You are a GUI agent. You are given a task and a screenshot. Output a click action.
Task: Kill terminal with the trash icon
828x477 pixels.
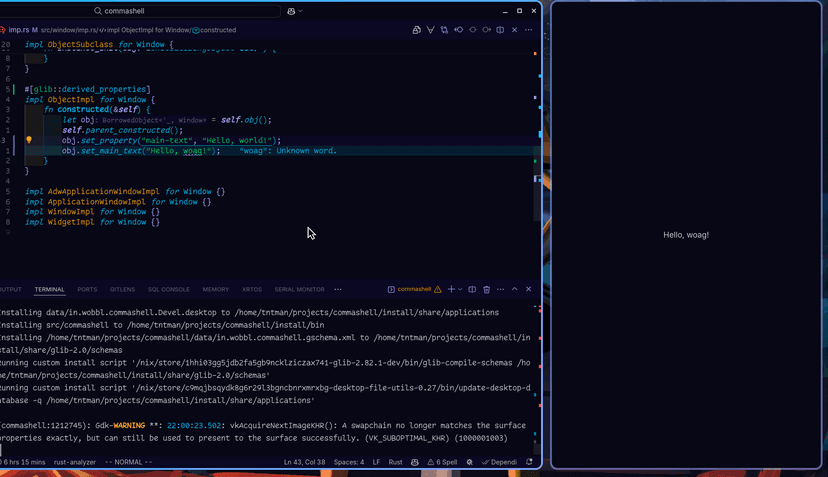486,289
